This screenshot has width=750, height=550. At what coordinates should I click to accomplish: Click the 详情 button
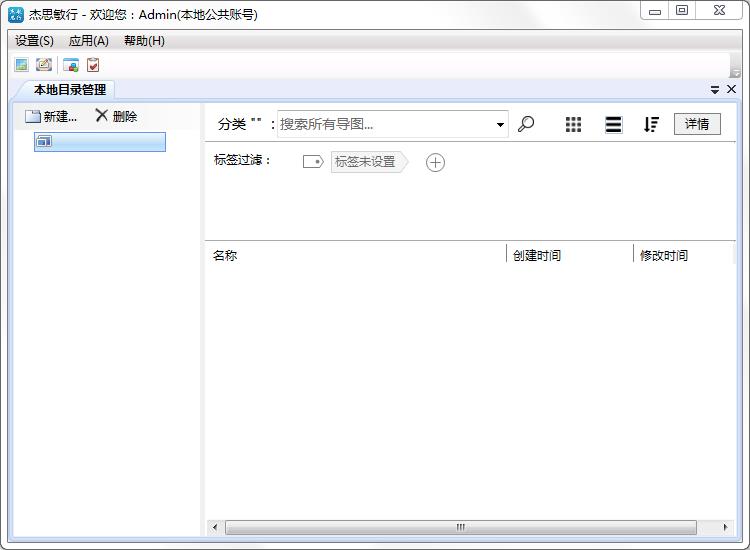click(697, 124)
